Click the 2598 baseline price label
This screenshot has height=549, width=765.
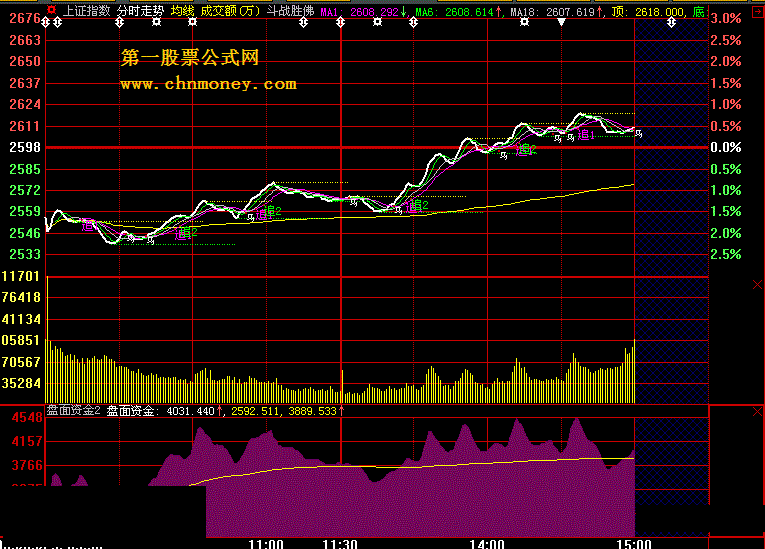(25, 147)
